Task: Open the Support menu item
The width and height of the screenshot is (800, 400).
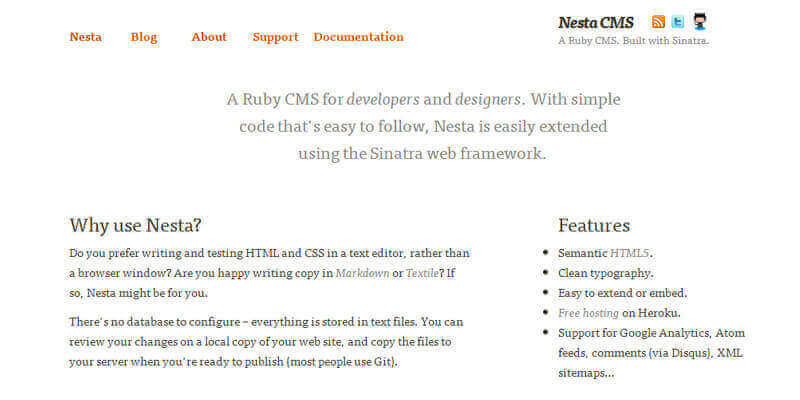Action: click(276, 37)
